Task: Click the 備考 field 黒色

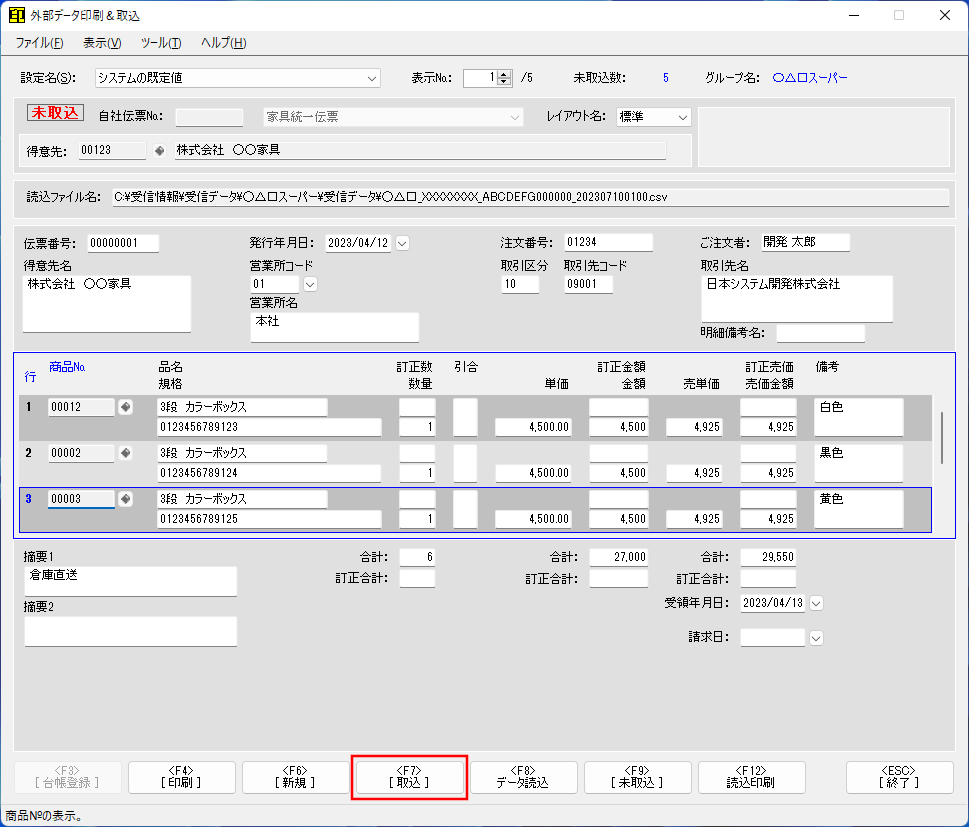Action: (x=858, y=463)
